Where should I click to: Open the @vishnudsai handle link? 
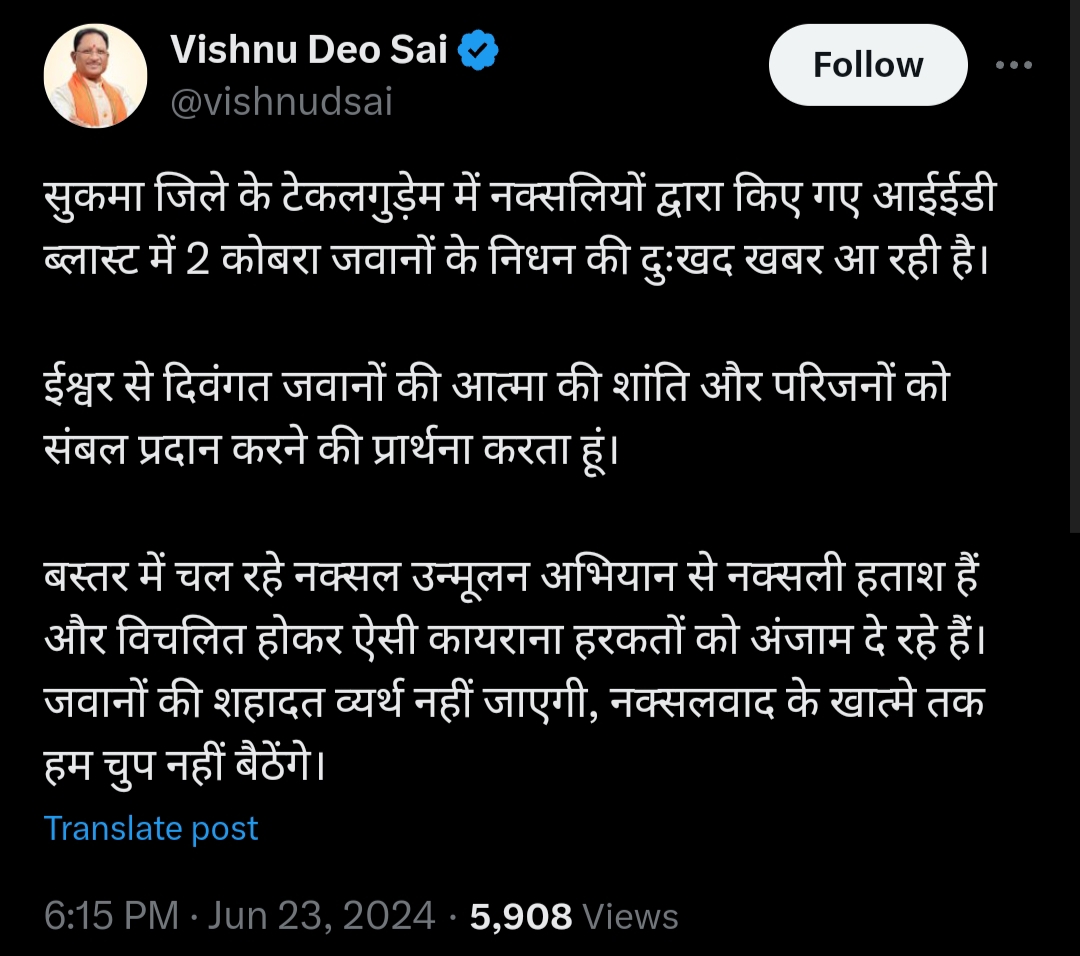[x=282, y=102]
